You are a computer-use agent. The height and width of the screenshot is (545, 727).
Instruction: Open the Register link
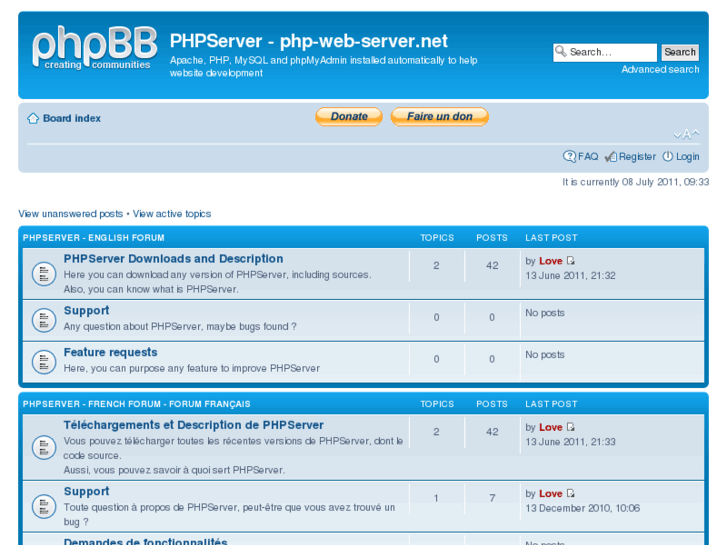[637, 157]
